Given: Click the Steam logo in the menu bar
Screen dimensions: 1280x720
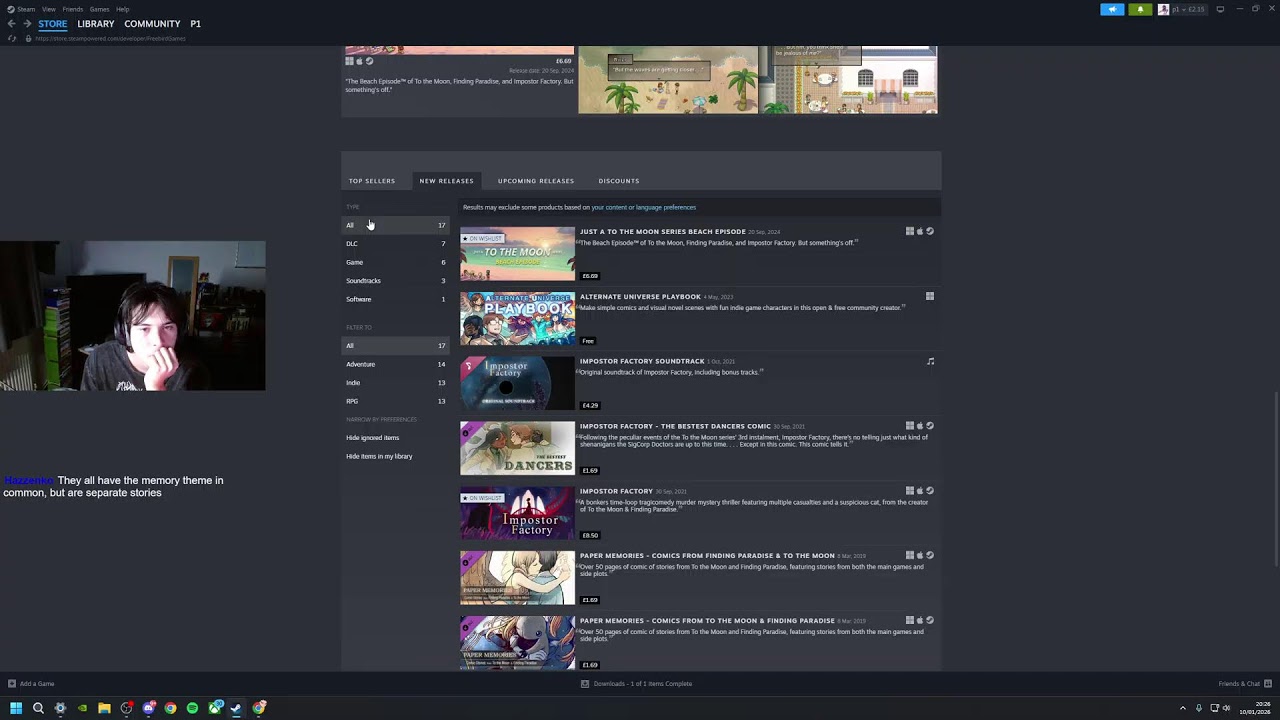Looking at the screenshot, I should click(9, 9).
